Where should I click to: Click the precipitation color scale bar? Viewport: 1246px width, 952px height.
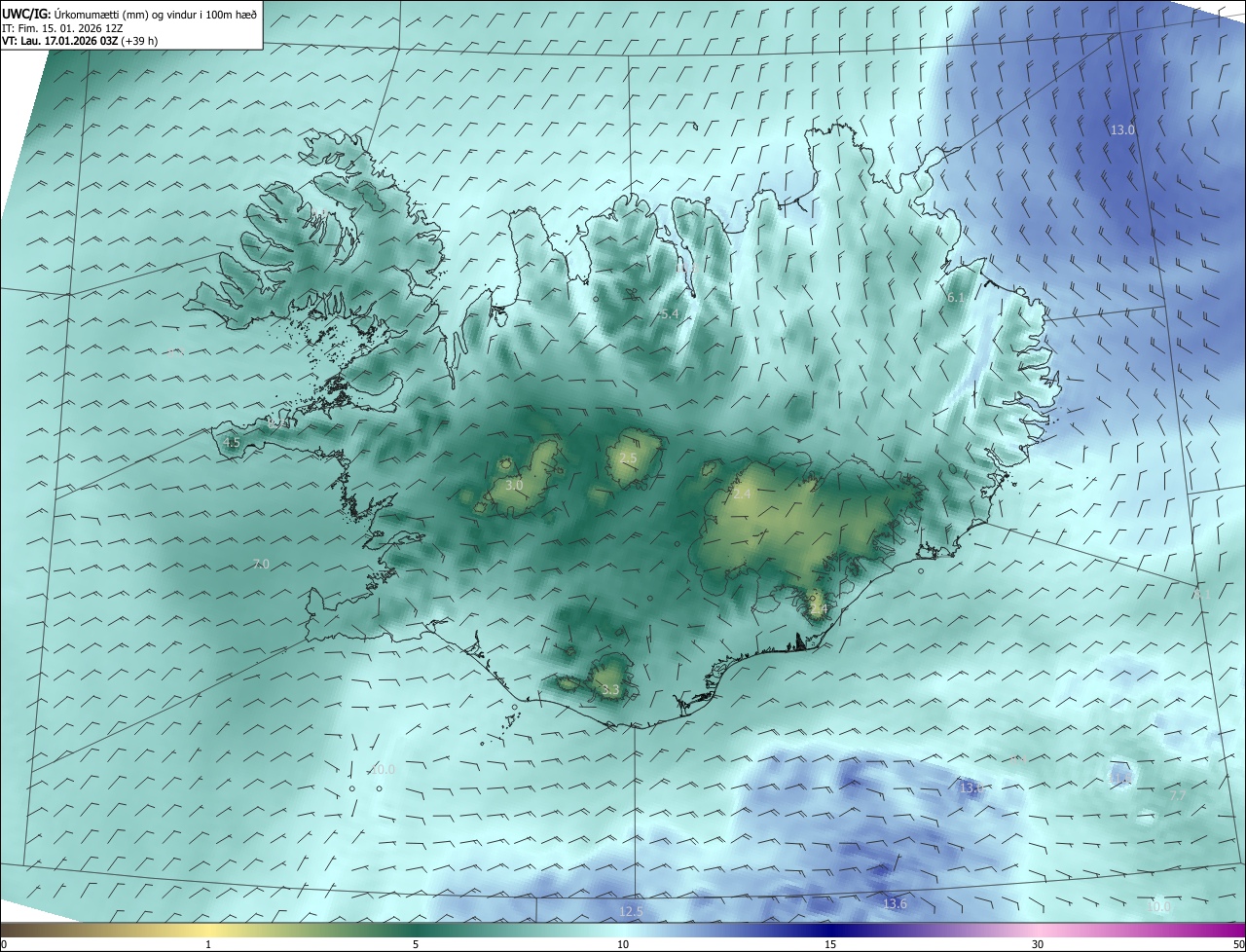(623, 931)
